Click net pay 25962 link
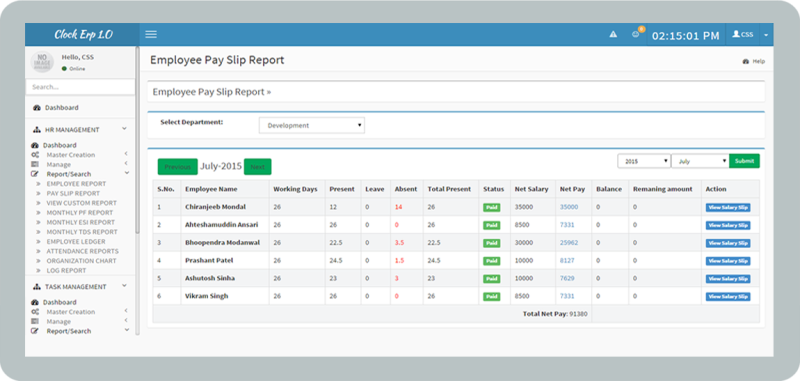The height and width of the screenshot is (381, 800). point(569,243)
